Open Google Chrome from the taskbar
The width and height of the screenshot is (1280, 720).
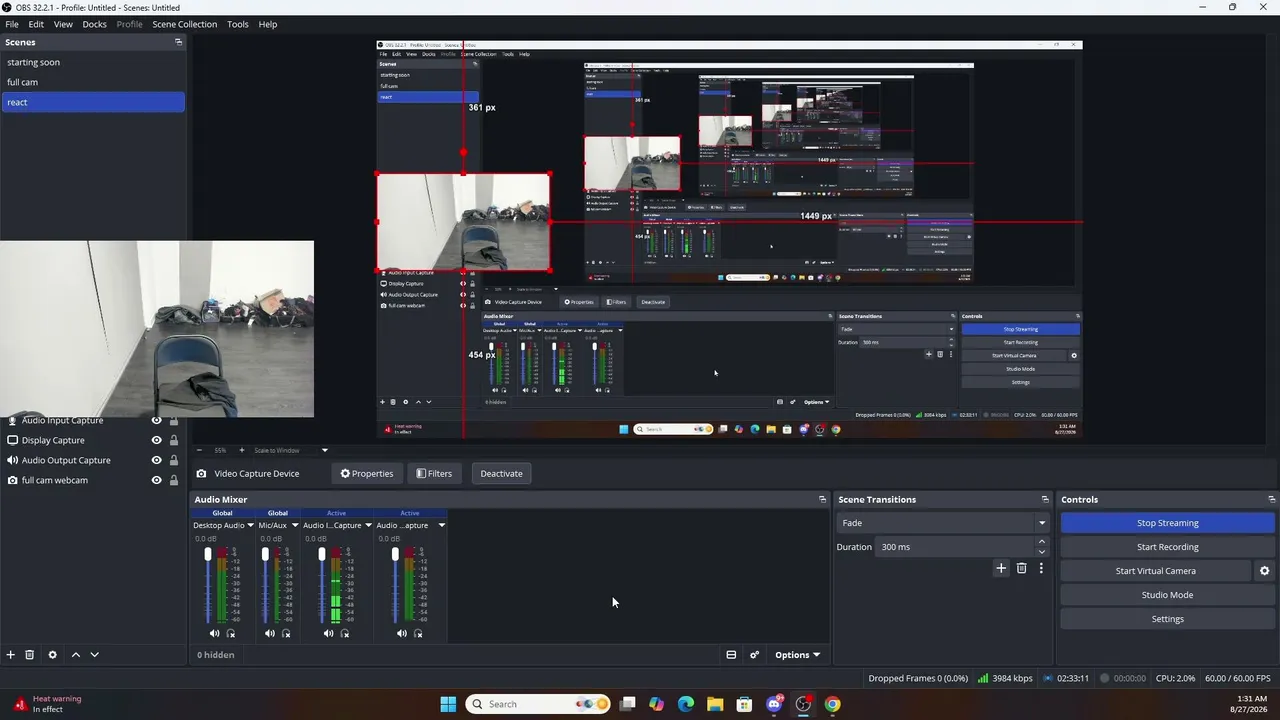tap(832, 704)
